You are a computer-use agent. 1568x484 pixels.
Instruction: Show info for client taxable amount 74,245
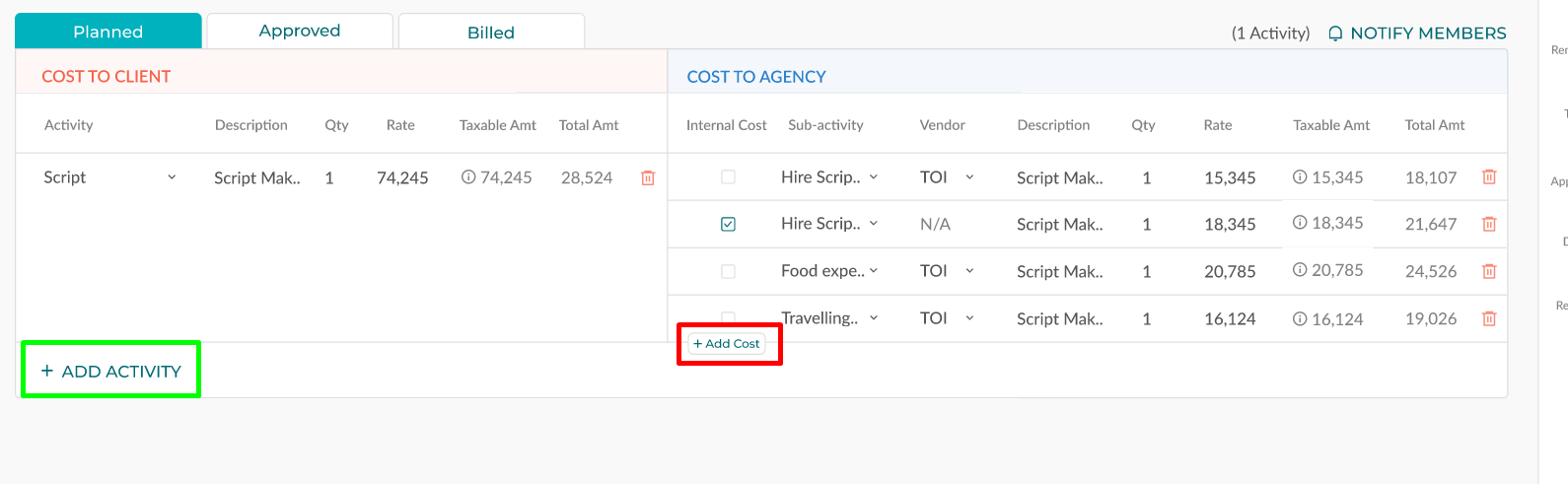coord(468,177)
